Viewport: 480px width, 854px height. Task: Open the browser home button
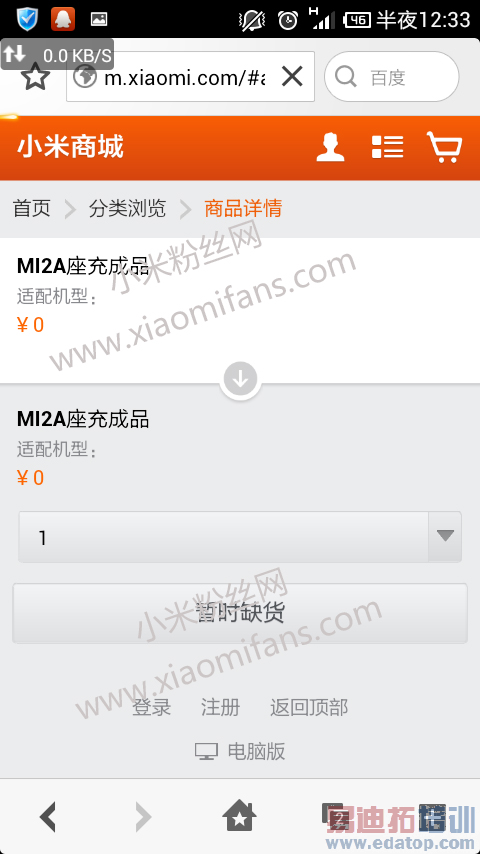pos(240,816)
